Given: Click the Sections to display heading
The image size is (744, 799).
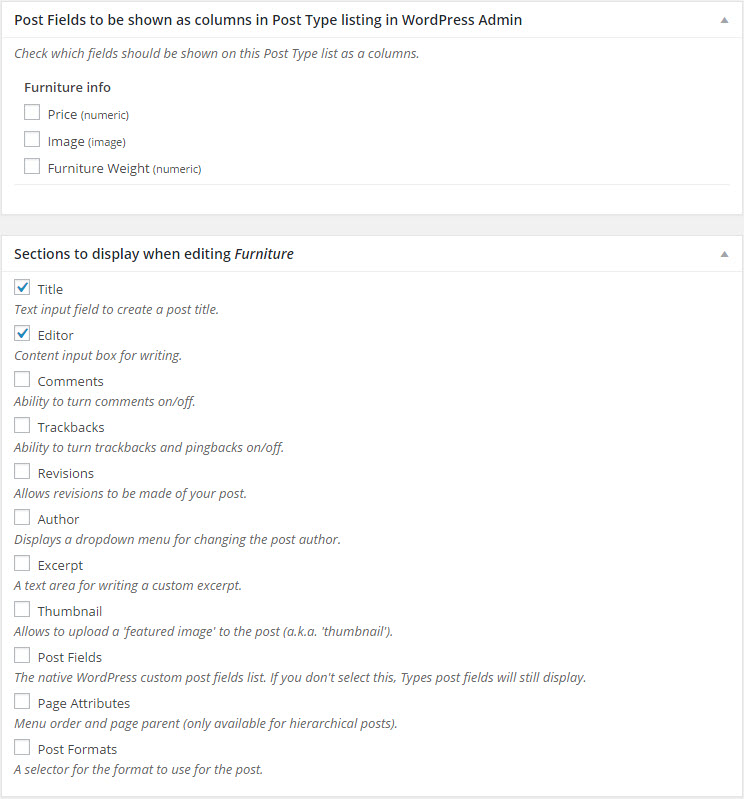Looking at the screenshot, I should tap(154, 254).
